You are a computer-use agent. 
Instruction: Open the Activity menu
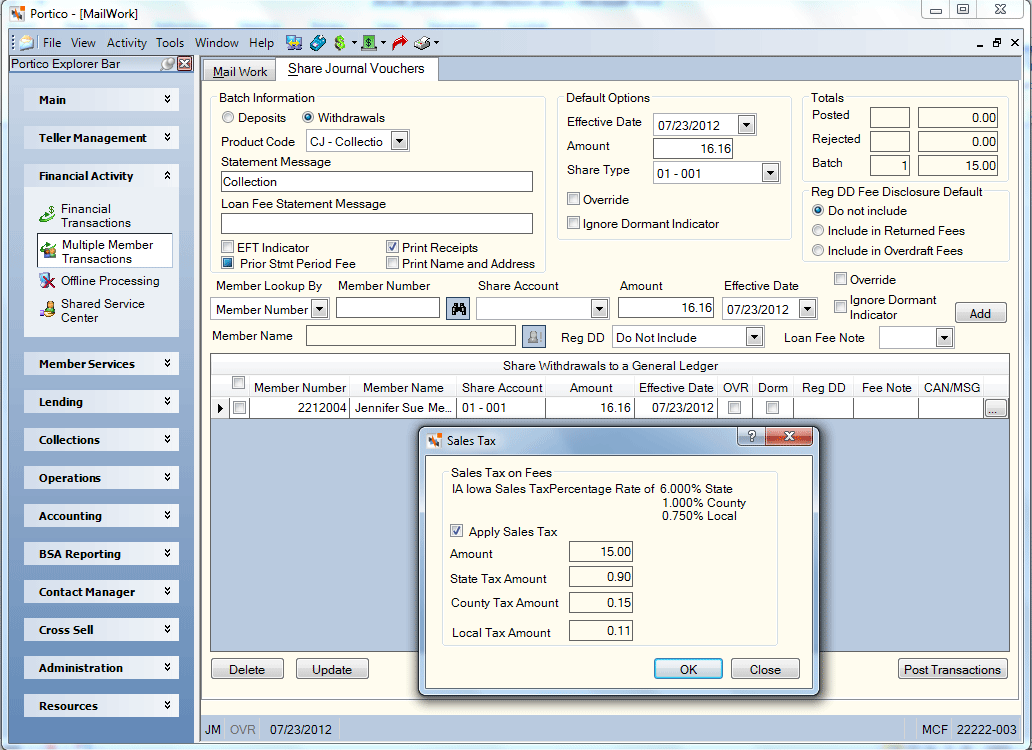[x=126, y=43]
